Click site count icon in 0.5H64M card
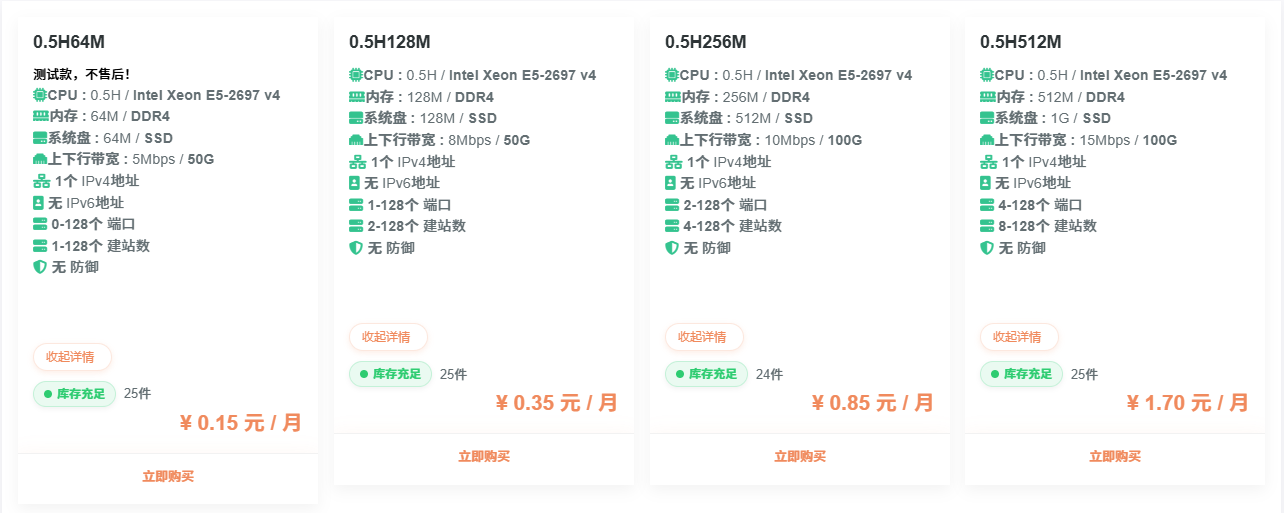This screenshot has width=1284, height=513. (40, 245)
